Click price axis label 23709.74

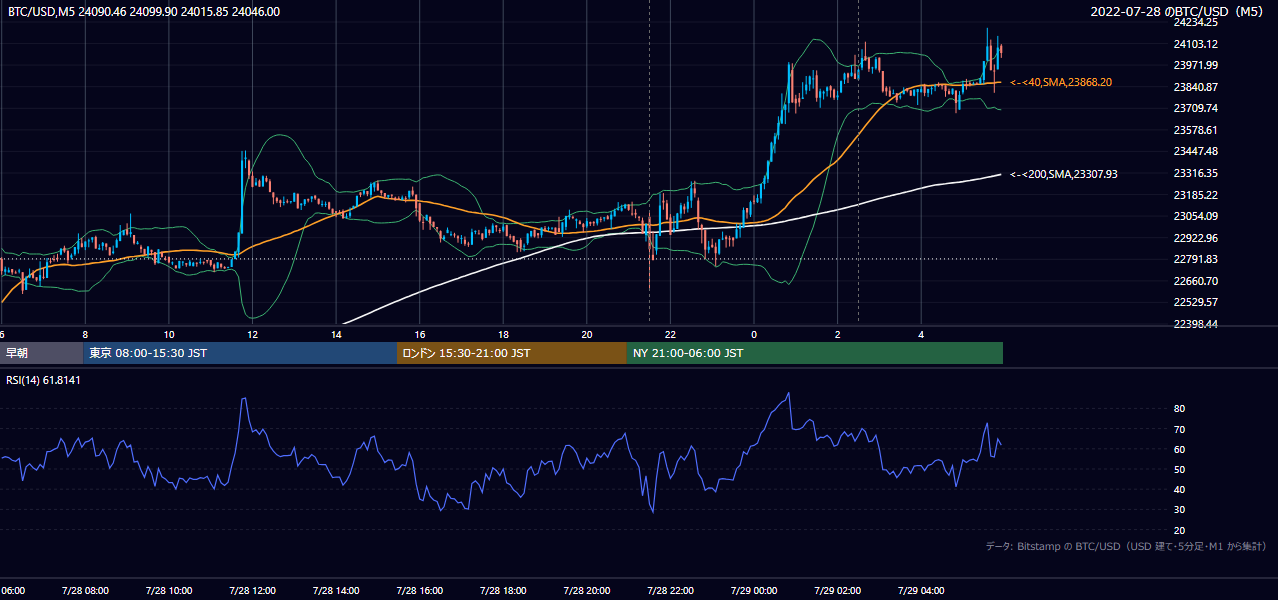(x=1195, y=108)
